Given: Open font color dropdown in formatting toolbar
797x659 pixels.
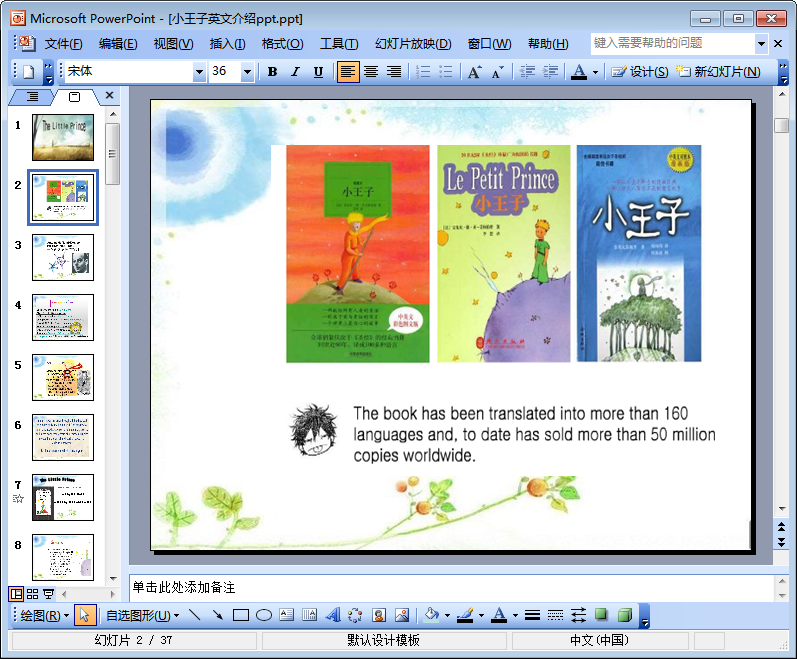Looking at the screenshot, I should coord(595,72).
